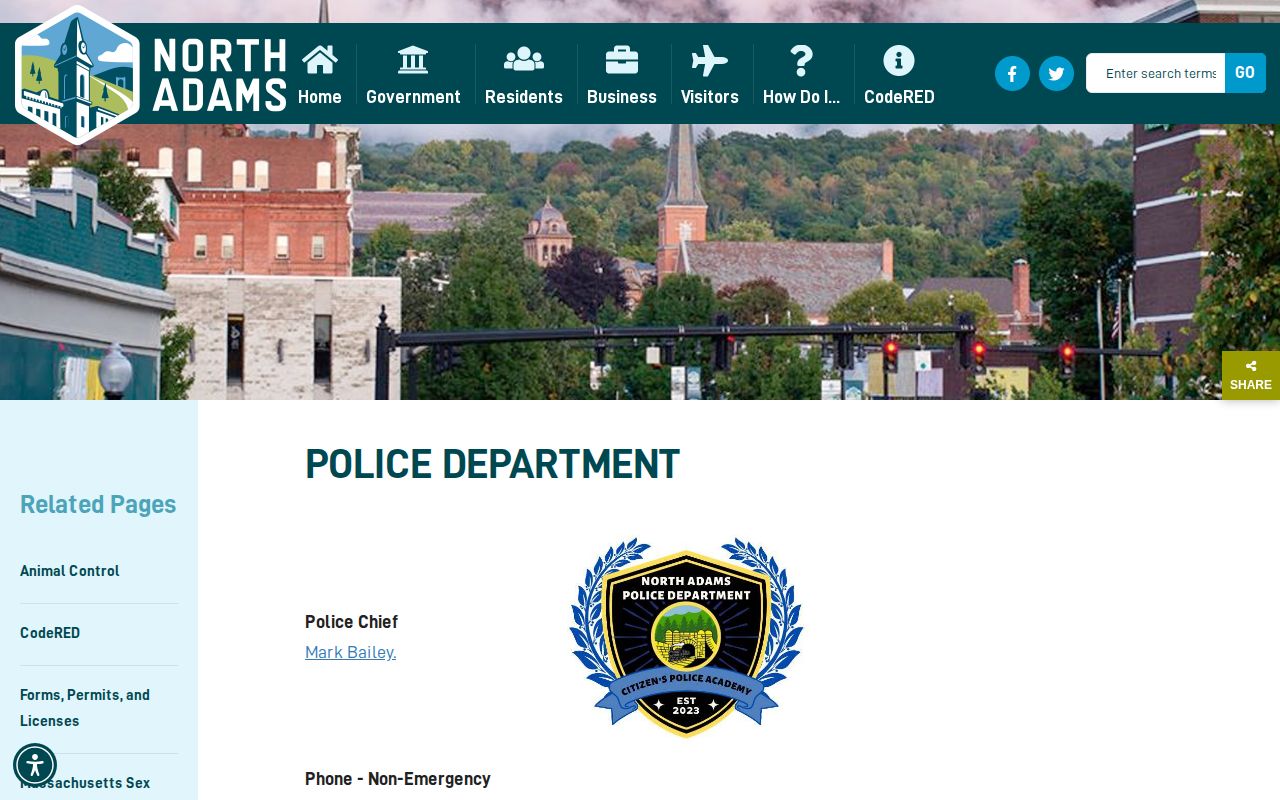
Task: Select the Residents people icon
Action: click(x=524, y=60)
